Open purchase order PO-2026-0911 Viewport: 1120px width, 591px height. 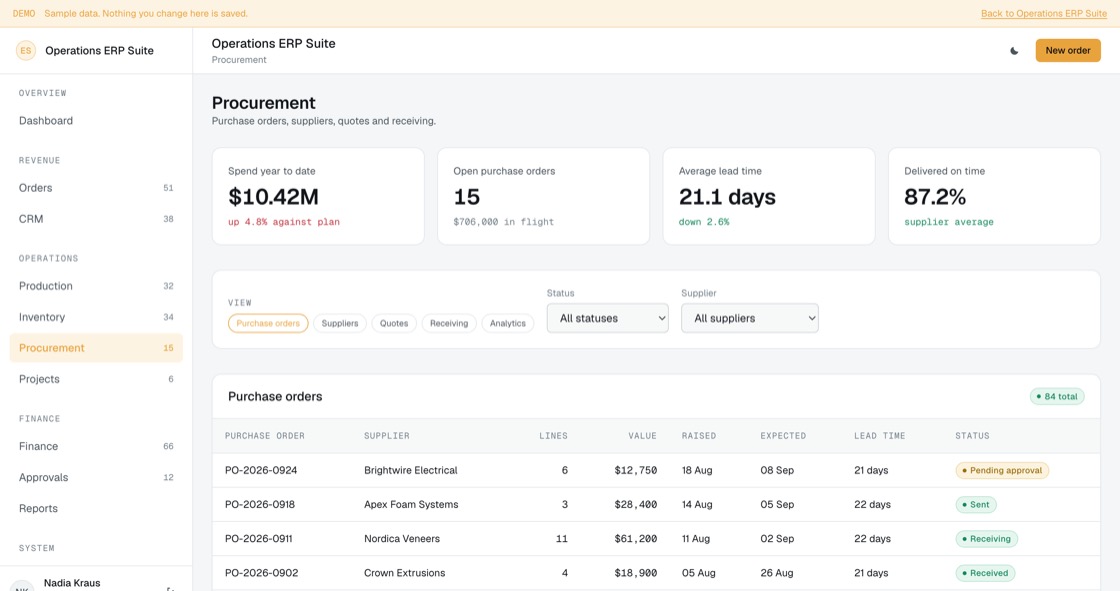(259, 539)
